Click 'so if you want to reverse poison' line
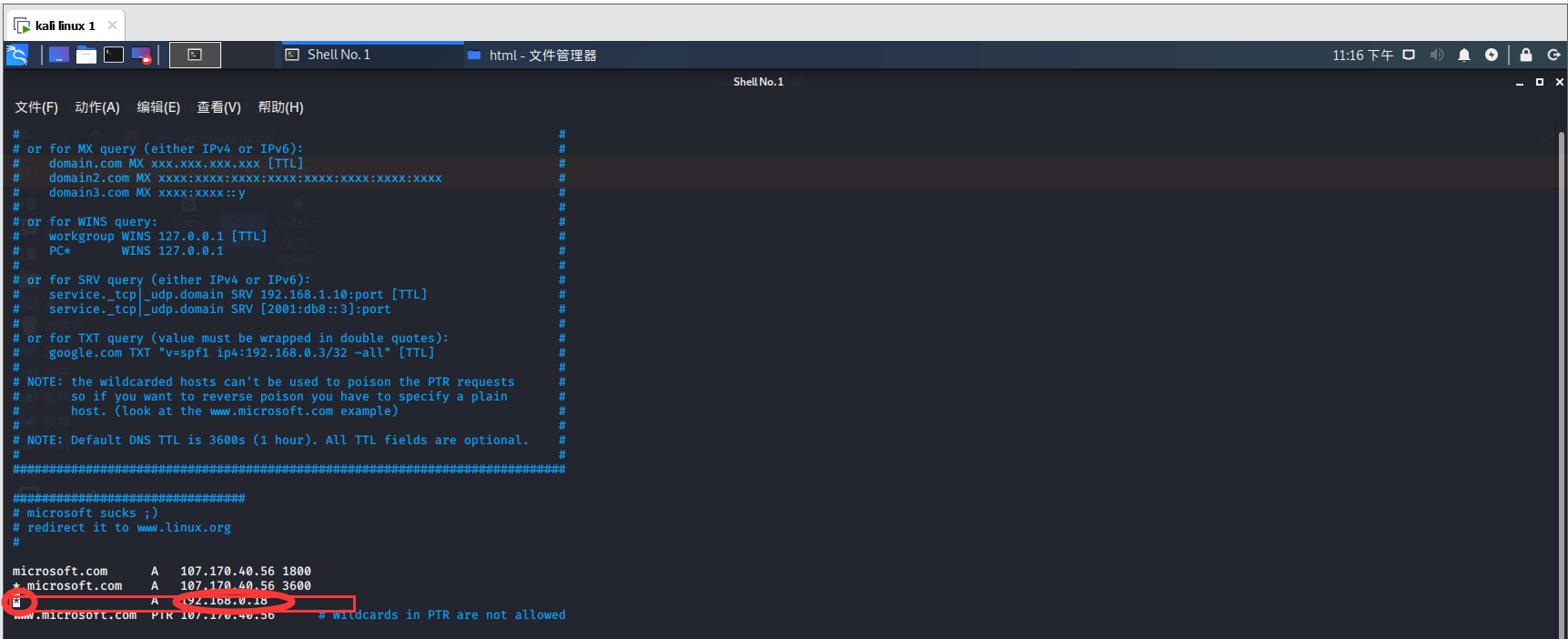 point(289,397)
